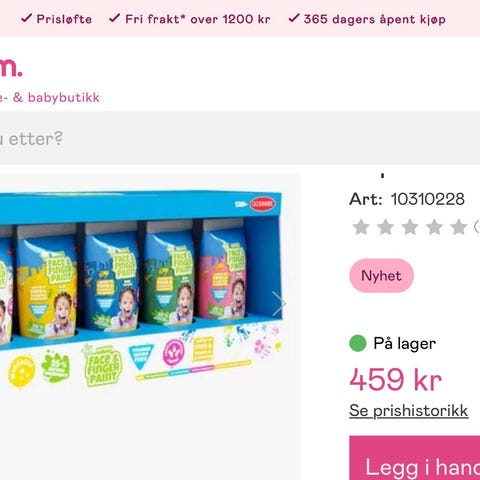Click the Legg i handlekurv button
The width and height of the screenshot is (480, 480).
pos(415,458)
